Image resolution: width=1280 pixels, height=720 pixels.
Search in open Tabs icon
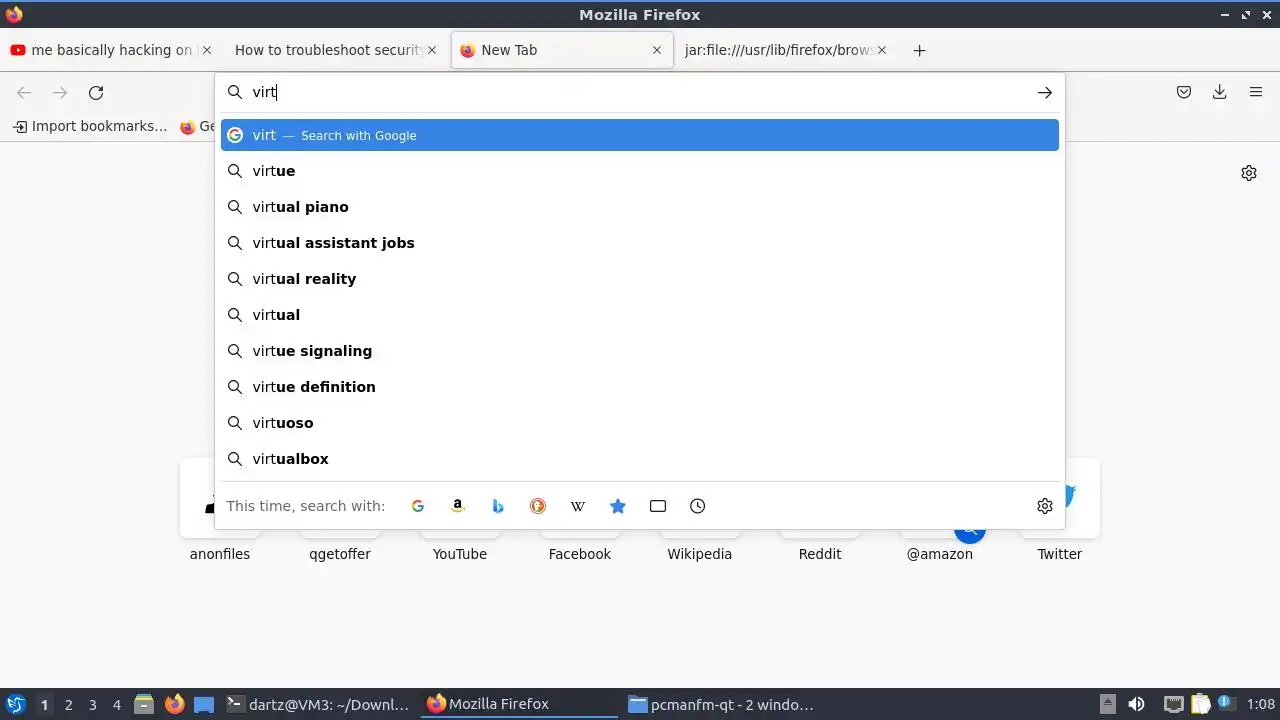(658, 506)
